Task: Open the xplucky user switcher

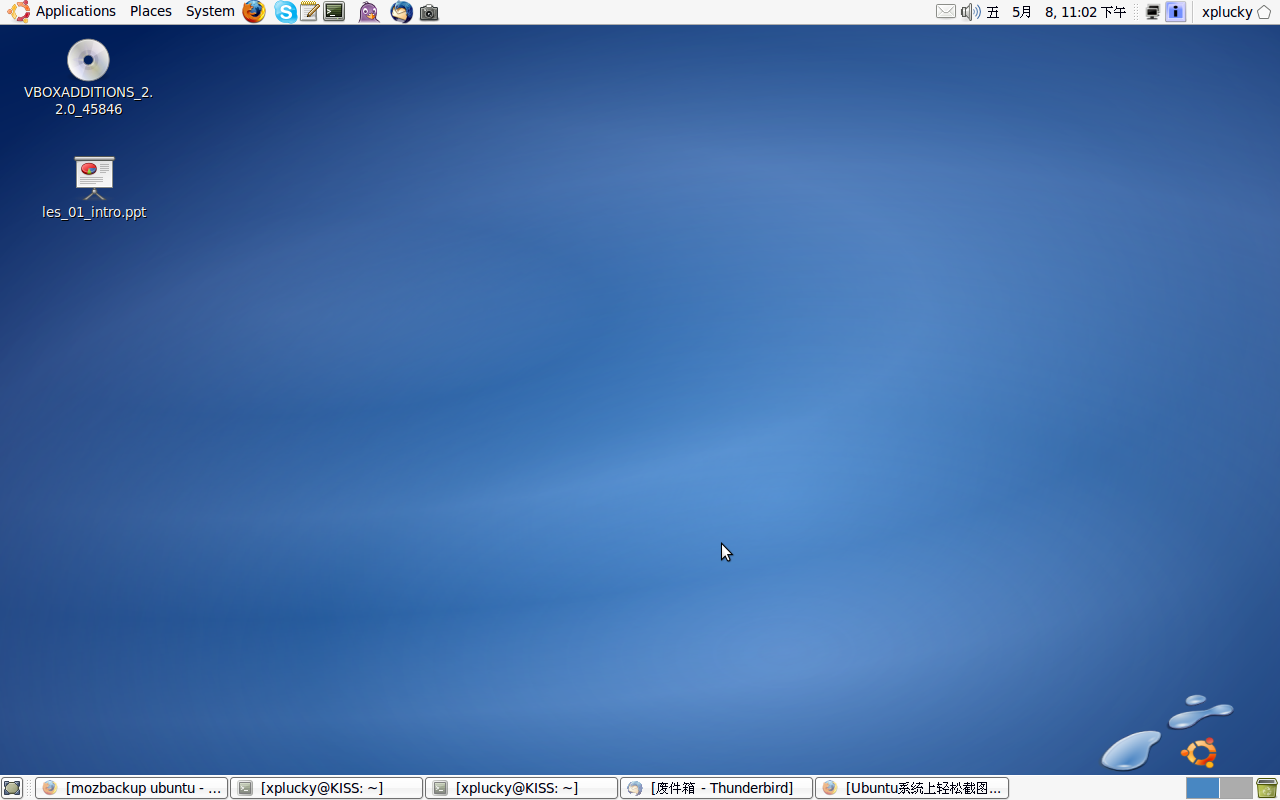Action: pyautogui.click(x=1236, y=12)
